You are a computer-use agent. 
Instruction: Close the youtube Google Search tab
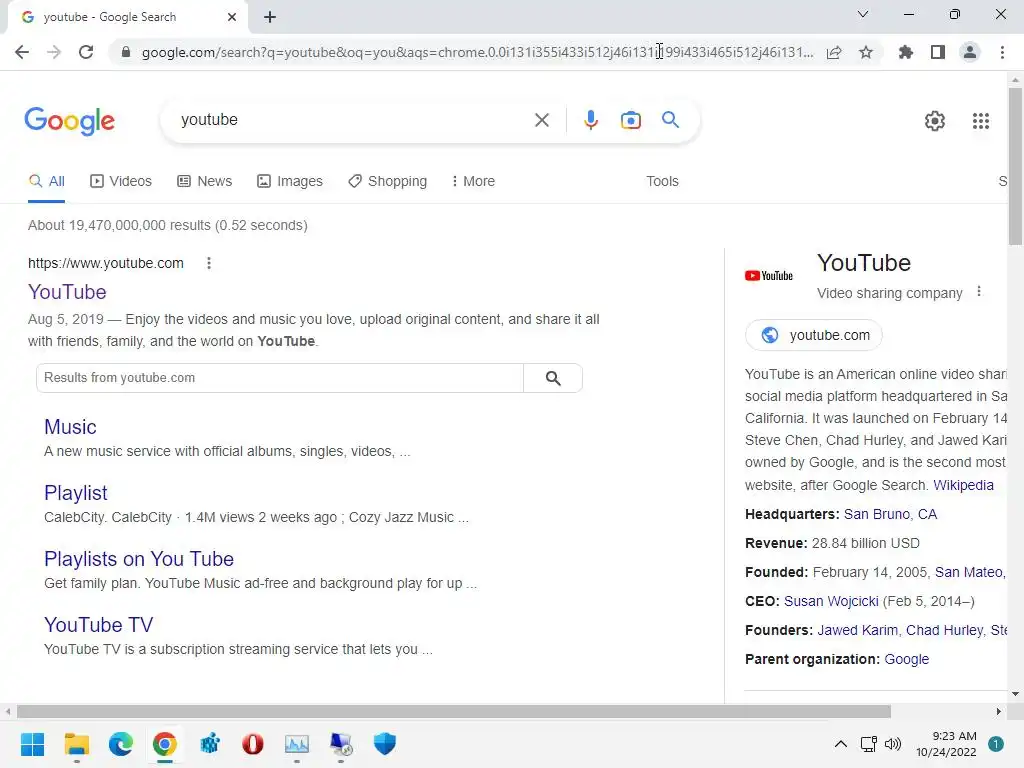click(232, 17)
